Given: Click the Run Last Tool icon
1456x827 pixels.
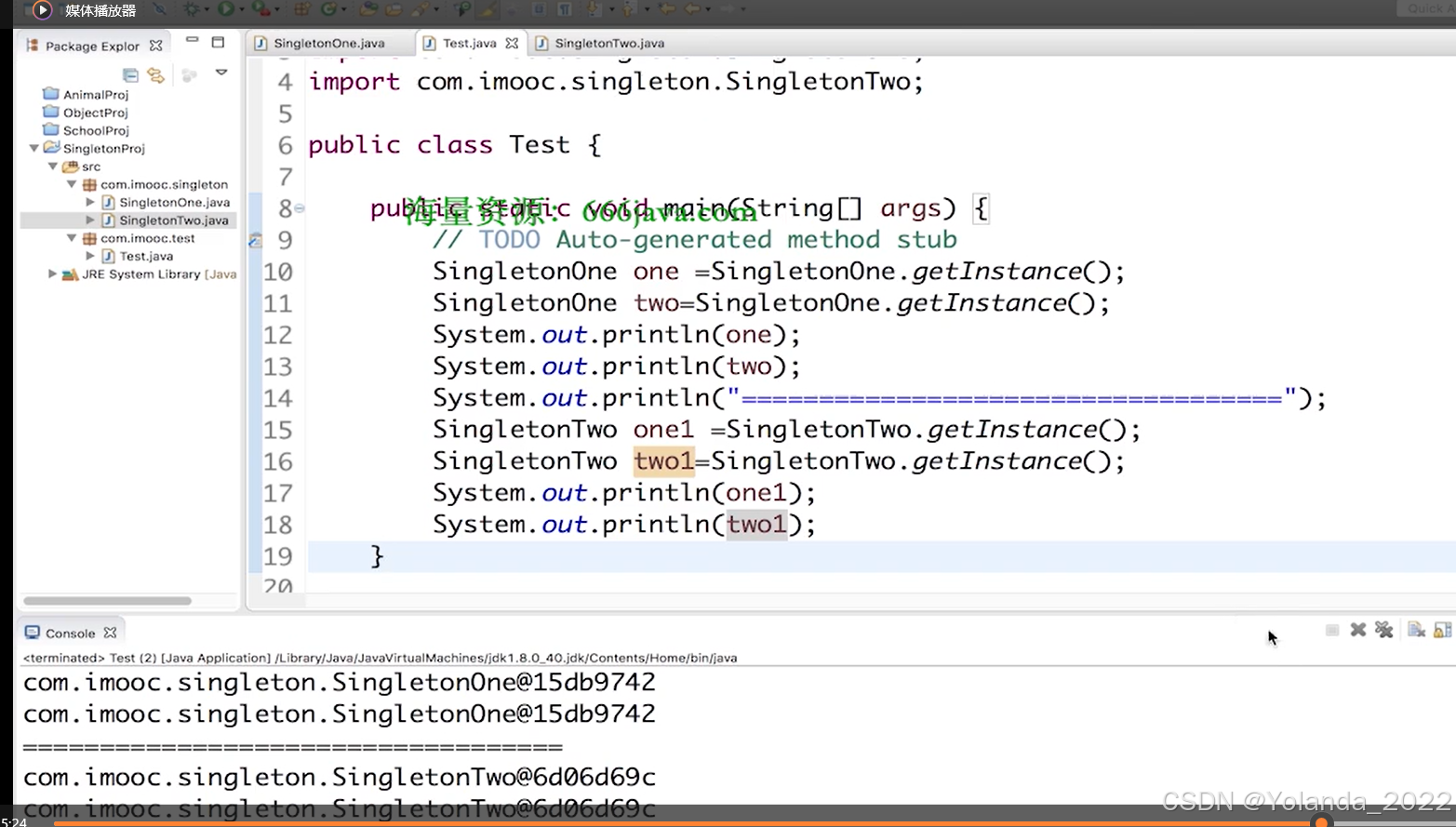Looking at the screenshot, I should [x=260, y=8].
